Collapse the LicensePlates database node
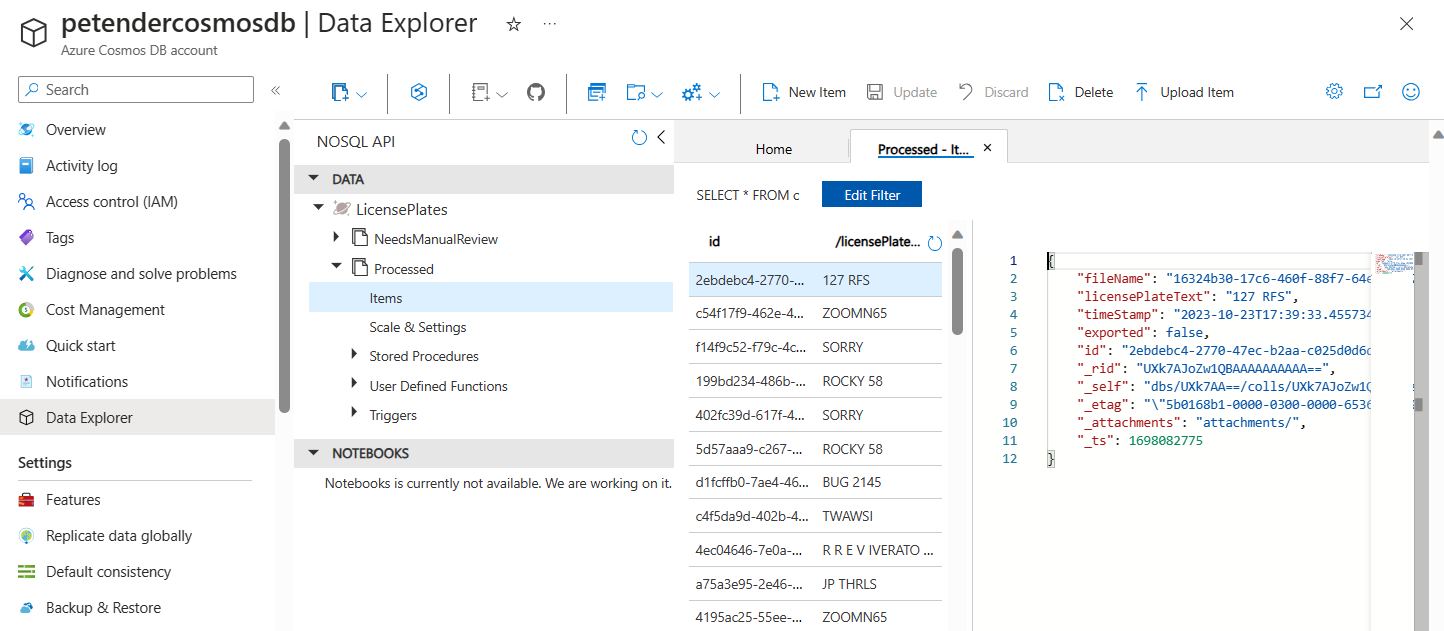The image size is (1444, 631). pos(319,208)
